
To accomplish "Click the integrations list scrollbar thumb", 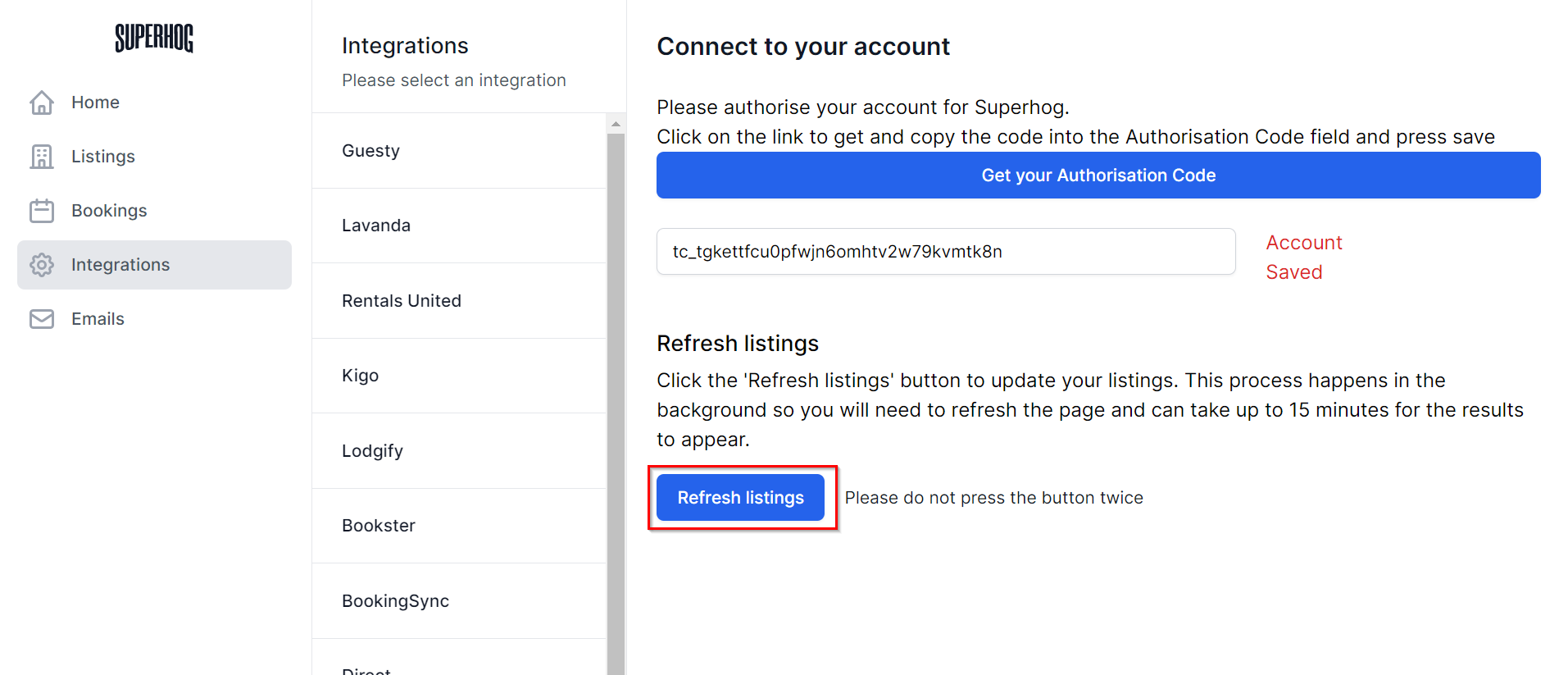I will click(616, 404).
